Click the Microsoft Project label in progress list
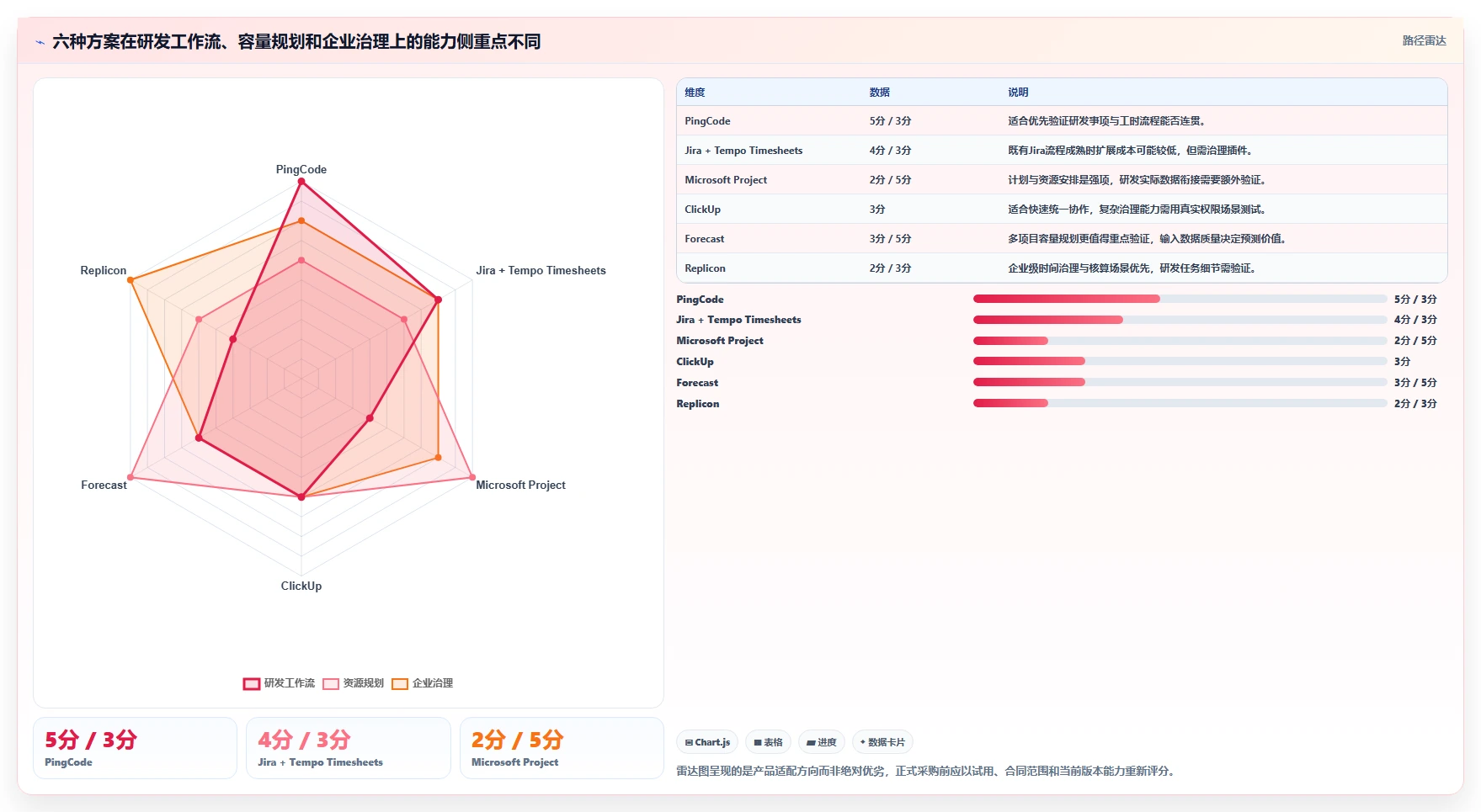The image size is (1481, 812). click(720, 341)
